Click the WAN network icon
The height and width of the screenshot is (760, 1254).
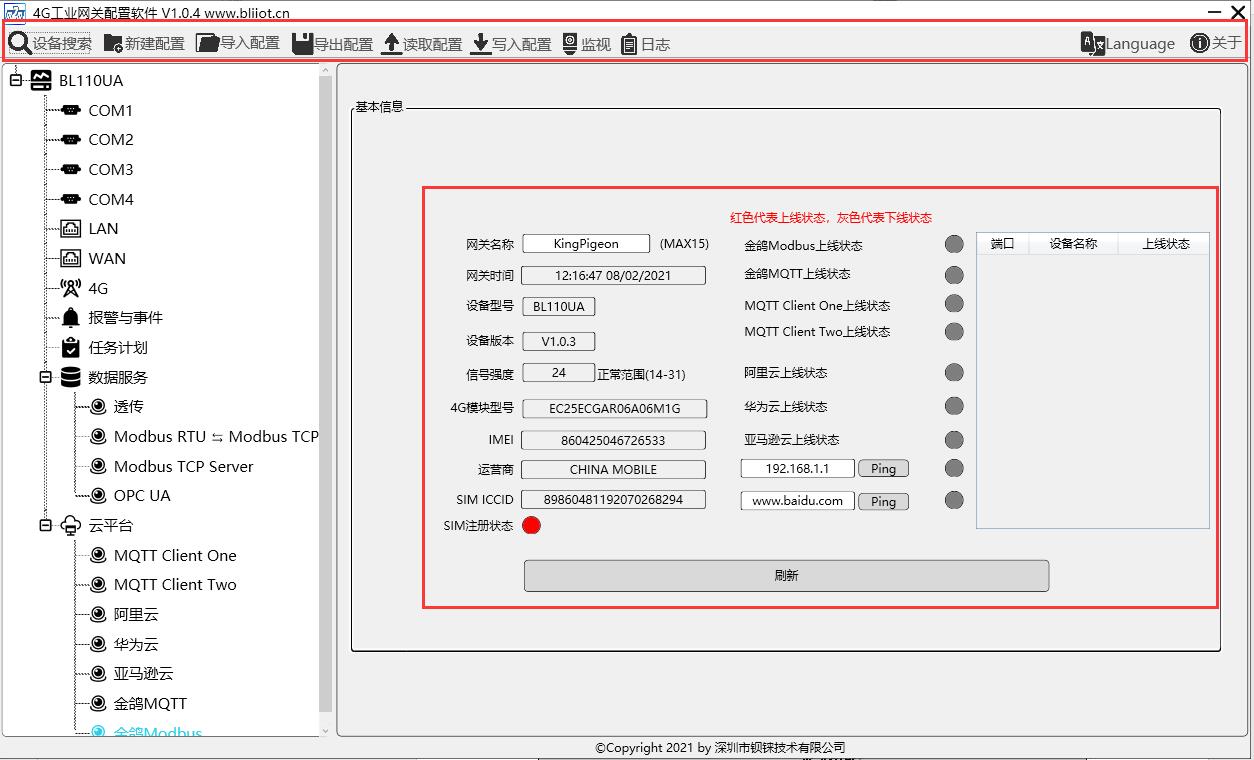click(x=70, y=259)
